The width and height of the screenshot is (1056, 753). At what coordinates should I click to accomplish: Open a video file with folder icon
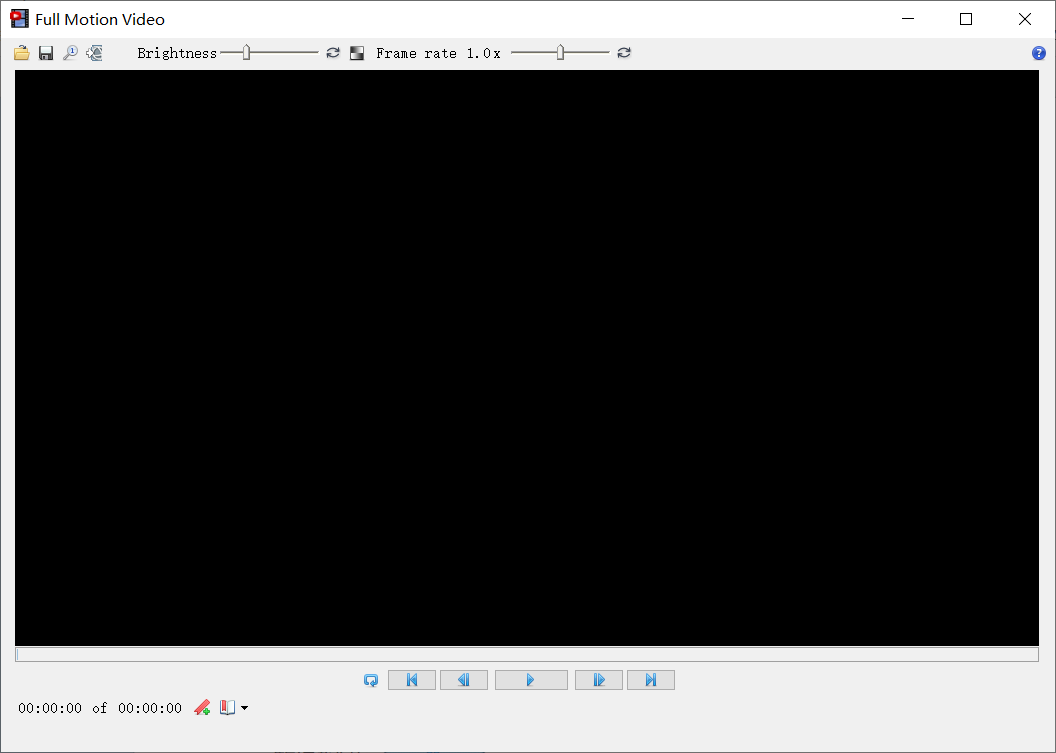click(22, 53)
